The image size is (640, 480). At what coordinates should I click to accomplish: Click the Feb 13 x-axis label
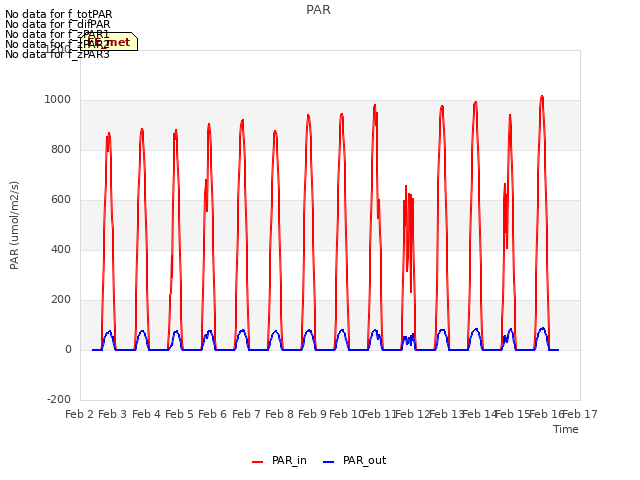pos(447,414)
